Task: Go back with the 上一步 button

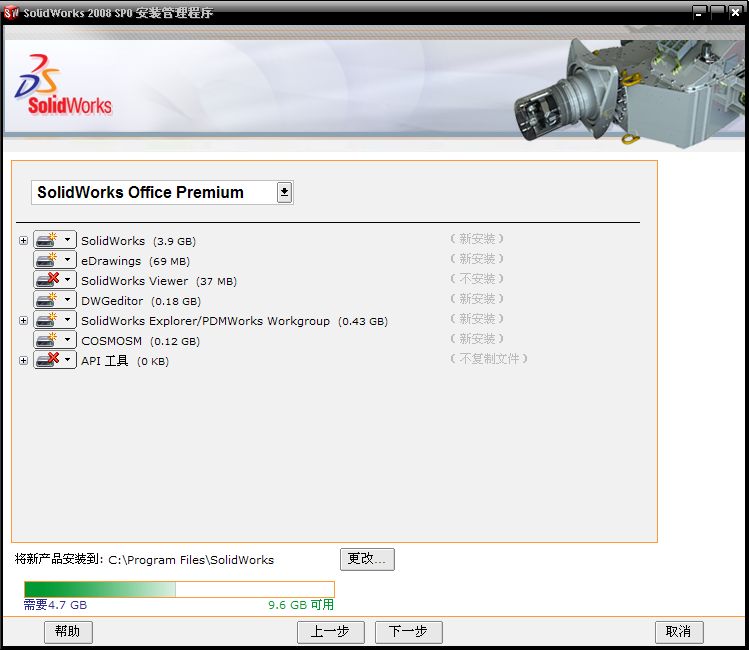Action: [331, 632]
